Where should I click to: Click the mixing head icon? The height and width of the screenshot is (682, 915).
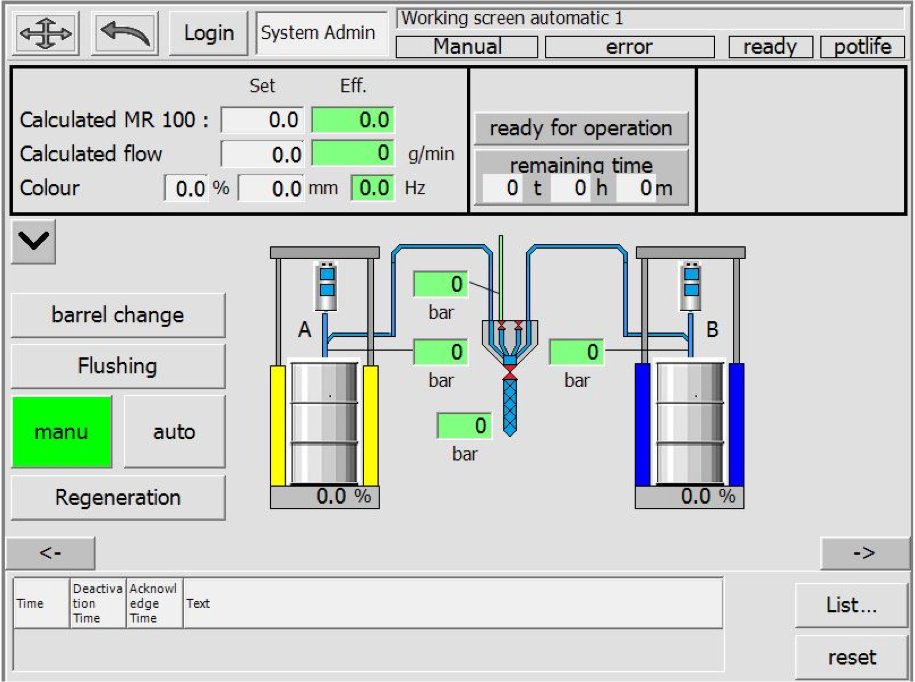(510, 343)
